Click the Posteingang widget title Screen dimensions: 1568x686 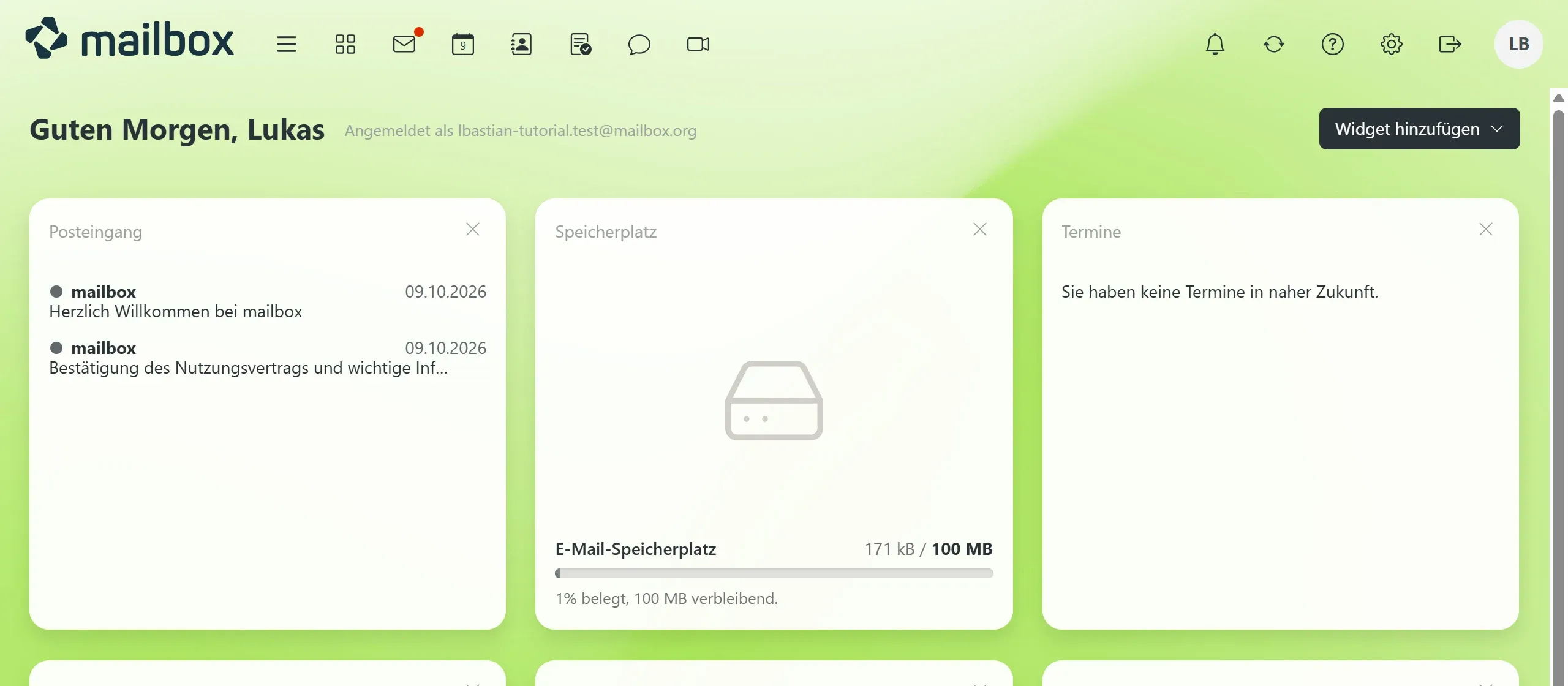click(96, 232)
